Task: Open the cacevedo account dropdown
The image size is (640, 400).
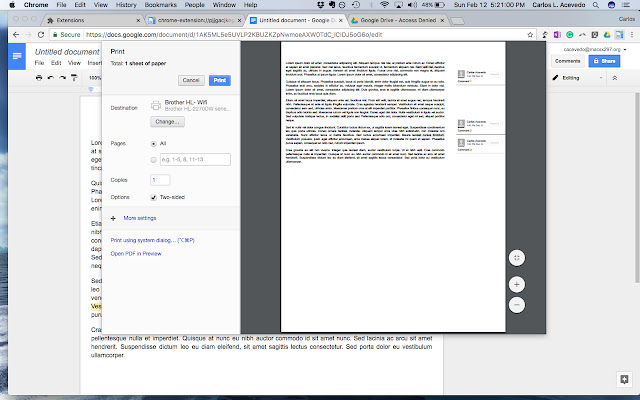Action: click(x=595, y=49)
